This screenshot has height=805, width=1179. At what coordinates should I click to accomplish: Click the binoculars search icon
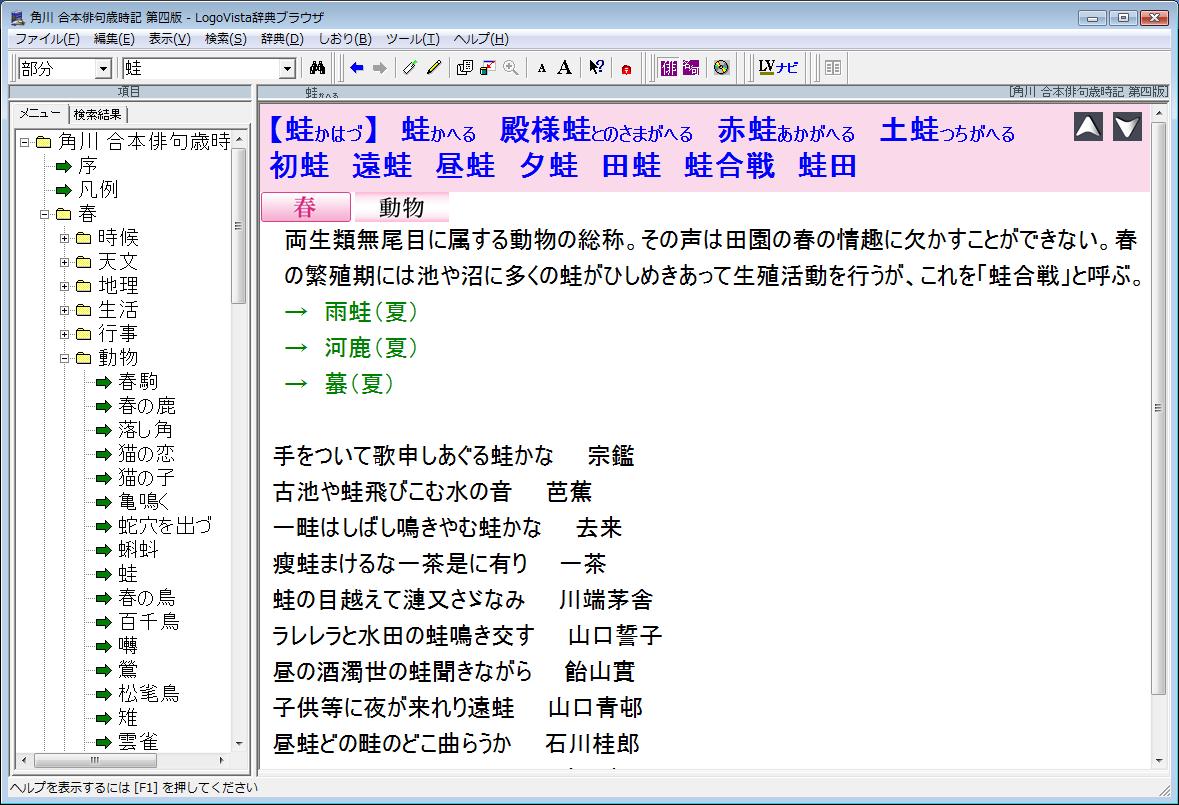tap(318, 68)
